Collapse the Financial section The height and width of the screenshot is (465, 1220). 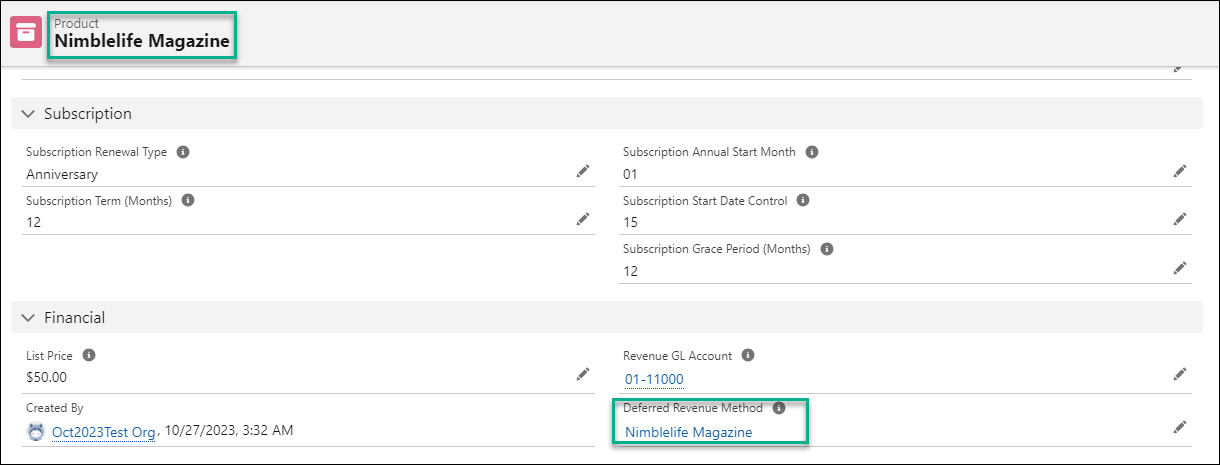(x=28, y=318)
